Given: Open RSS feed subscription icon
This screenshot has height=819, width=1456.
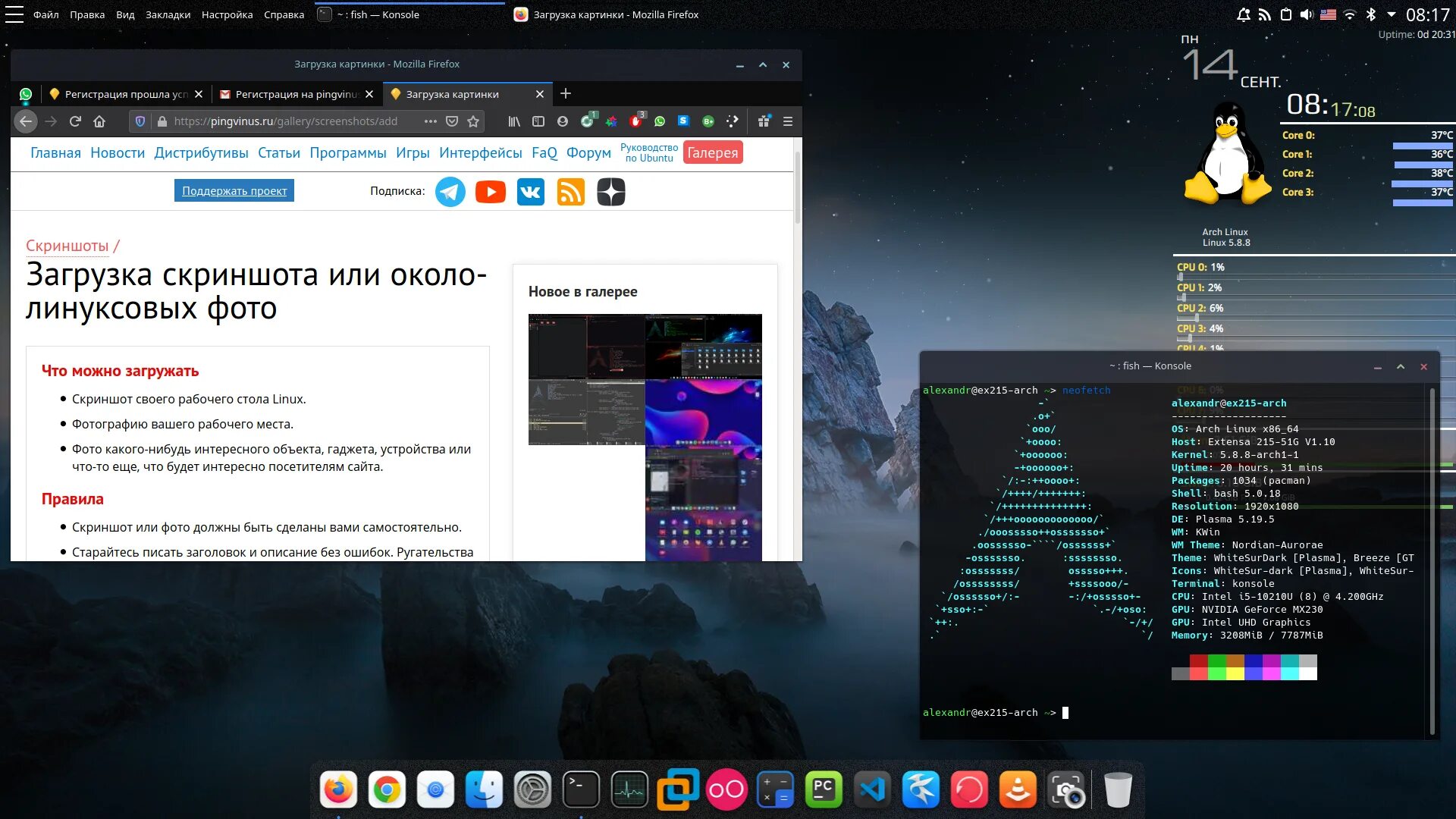Looking at the screenshot, I should click(571, 192).
